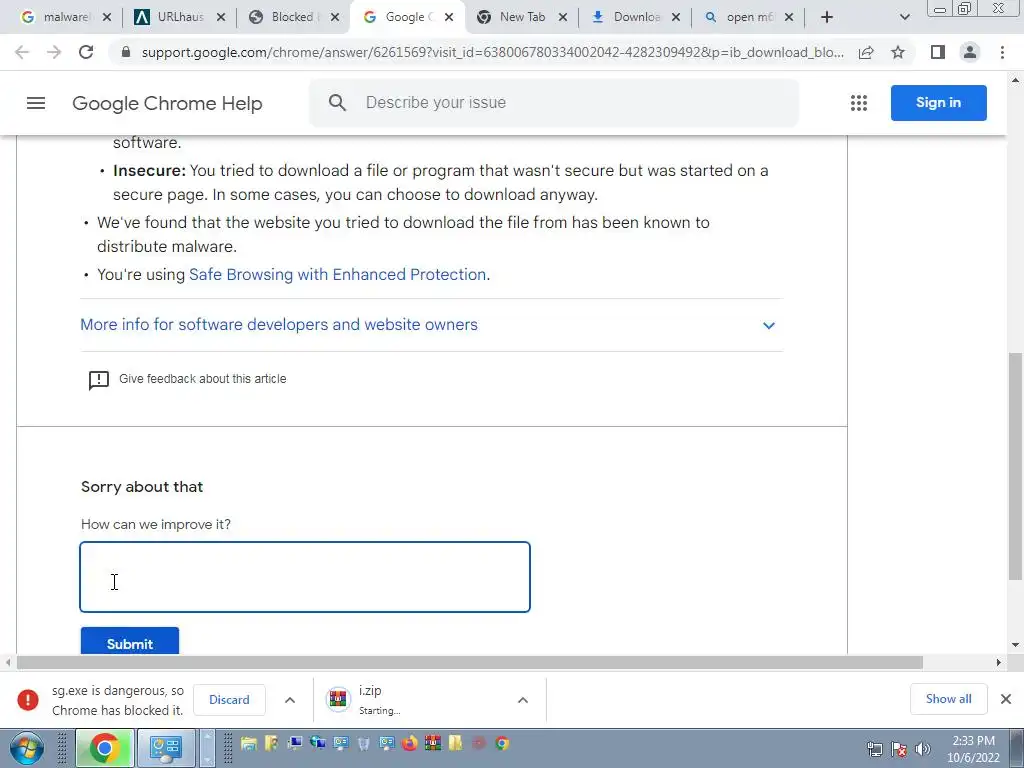Reload the current page
The height and width of the screenshot is (768, 1024).
tap(86, 52)
